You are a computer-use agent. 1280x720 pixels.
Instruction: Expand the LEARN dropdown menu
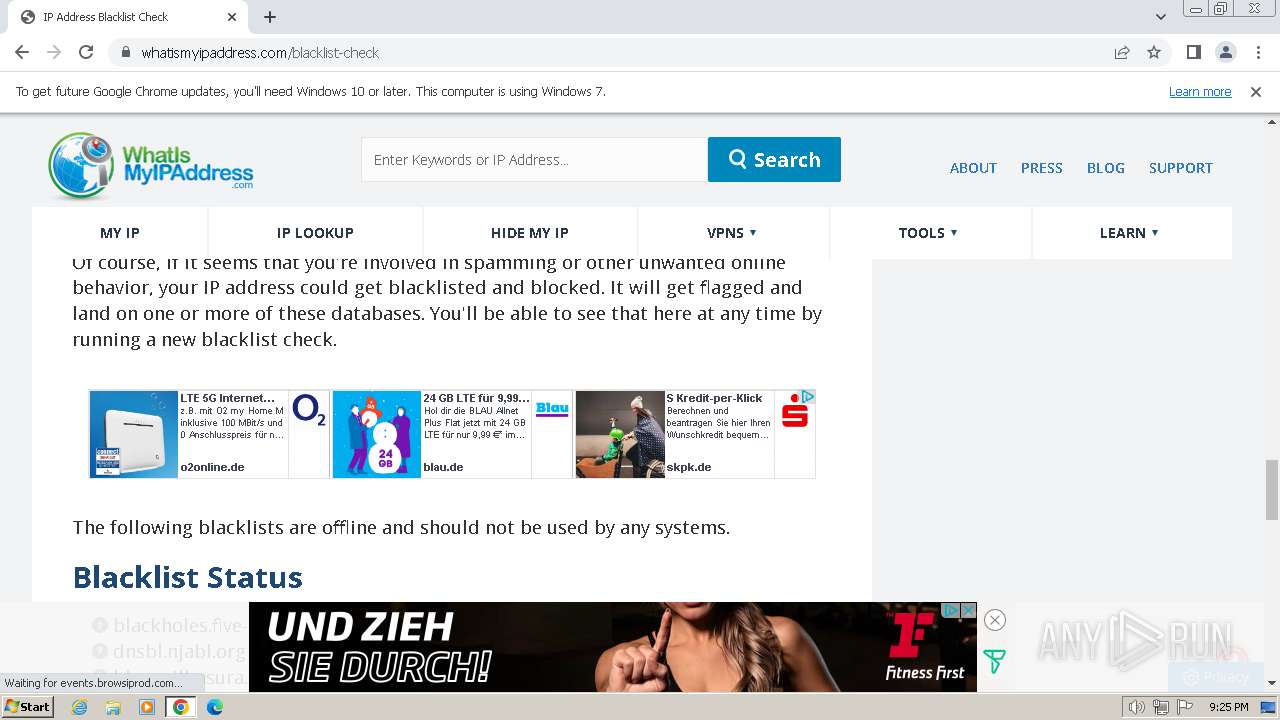(x=1129, y=233)
